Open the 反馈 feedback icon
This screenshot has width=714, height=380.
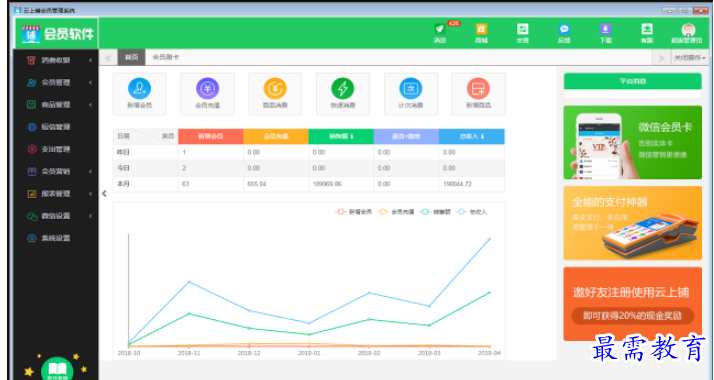(564, 29)
